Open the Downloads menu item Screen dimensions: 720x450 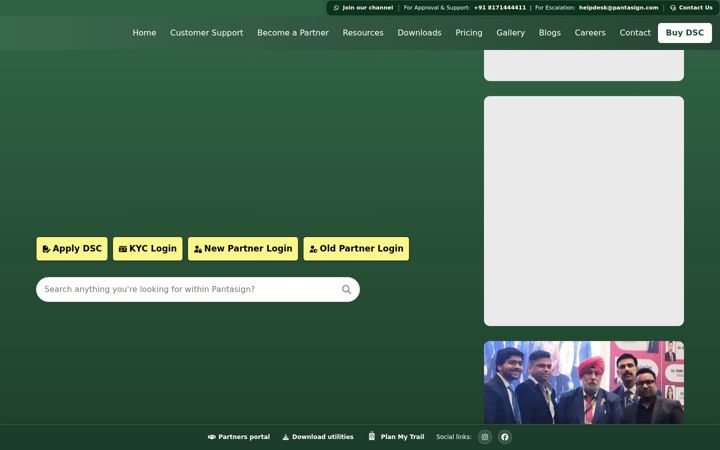pyautogui.click(x=419, y=33)
